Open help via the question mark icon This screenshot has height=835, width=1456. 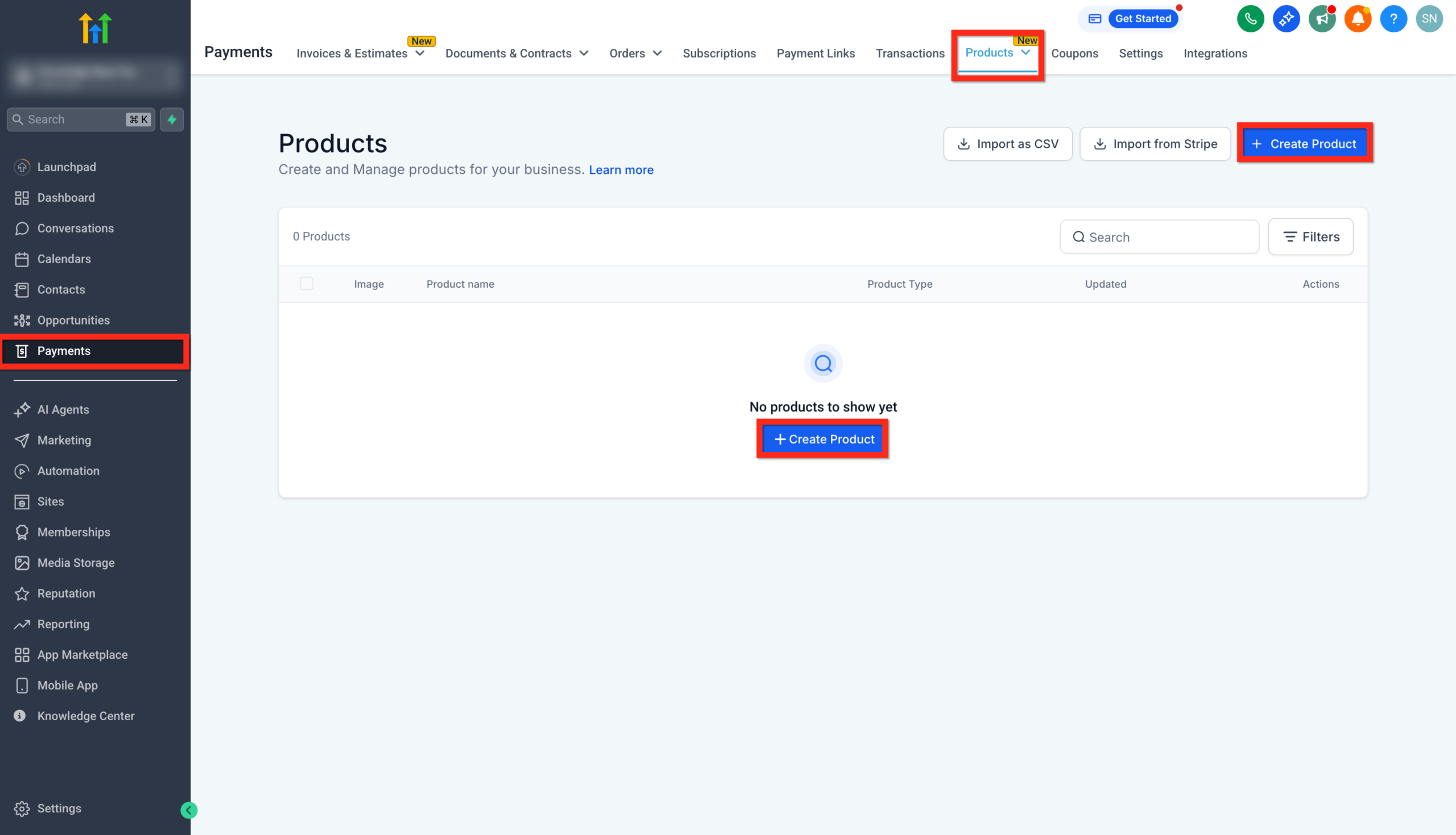pos(1394,18)
